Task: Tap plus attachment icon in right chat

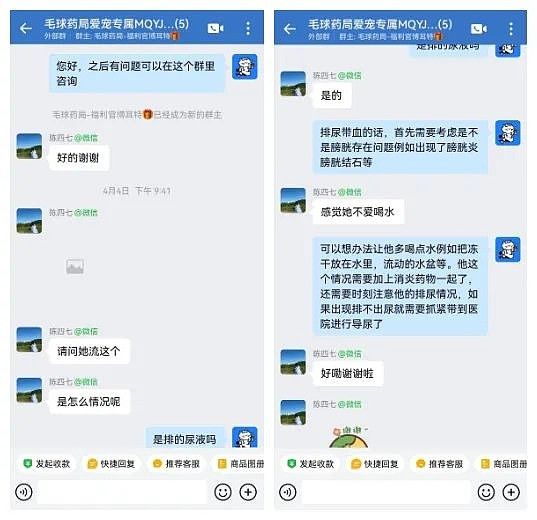Action: (x=511, y=492)
